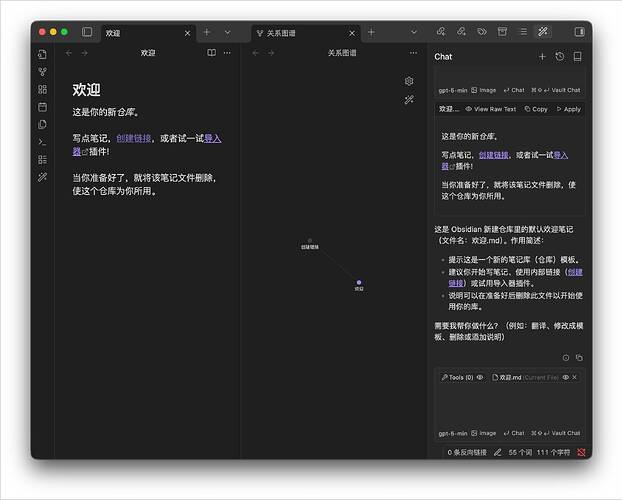Apply the quoted note block
Image resolution: width=622 pixels, height=500 pixels.
(x=569, y=109)
